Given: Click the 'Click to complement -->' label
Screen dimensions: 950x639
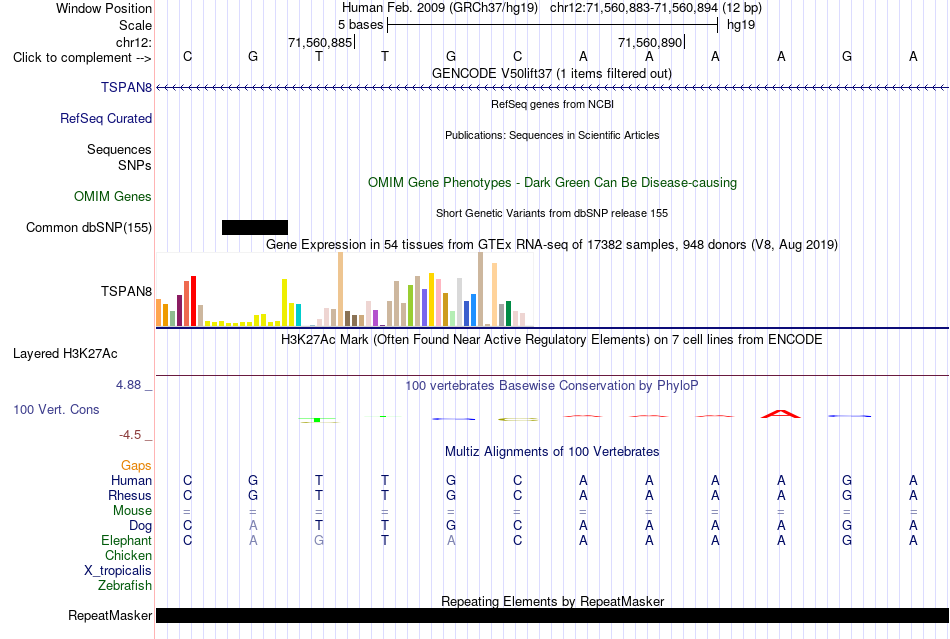Looking at the screenshot, I should tap(82, 58).
